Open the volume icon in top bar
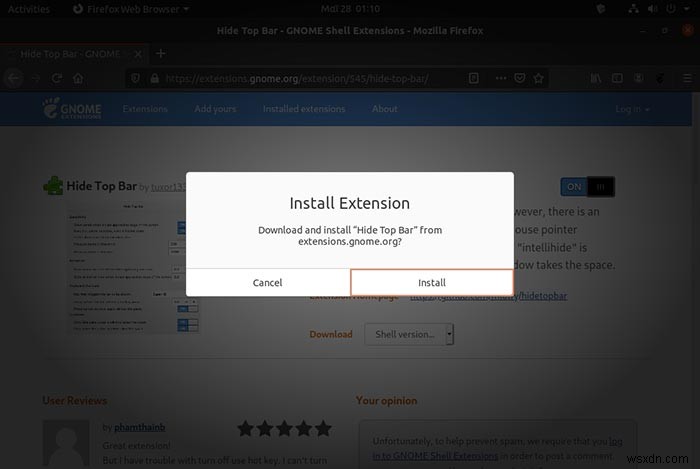This screenshot has width=700, height=469. (x=652, y=9)
